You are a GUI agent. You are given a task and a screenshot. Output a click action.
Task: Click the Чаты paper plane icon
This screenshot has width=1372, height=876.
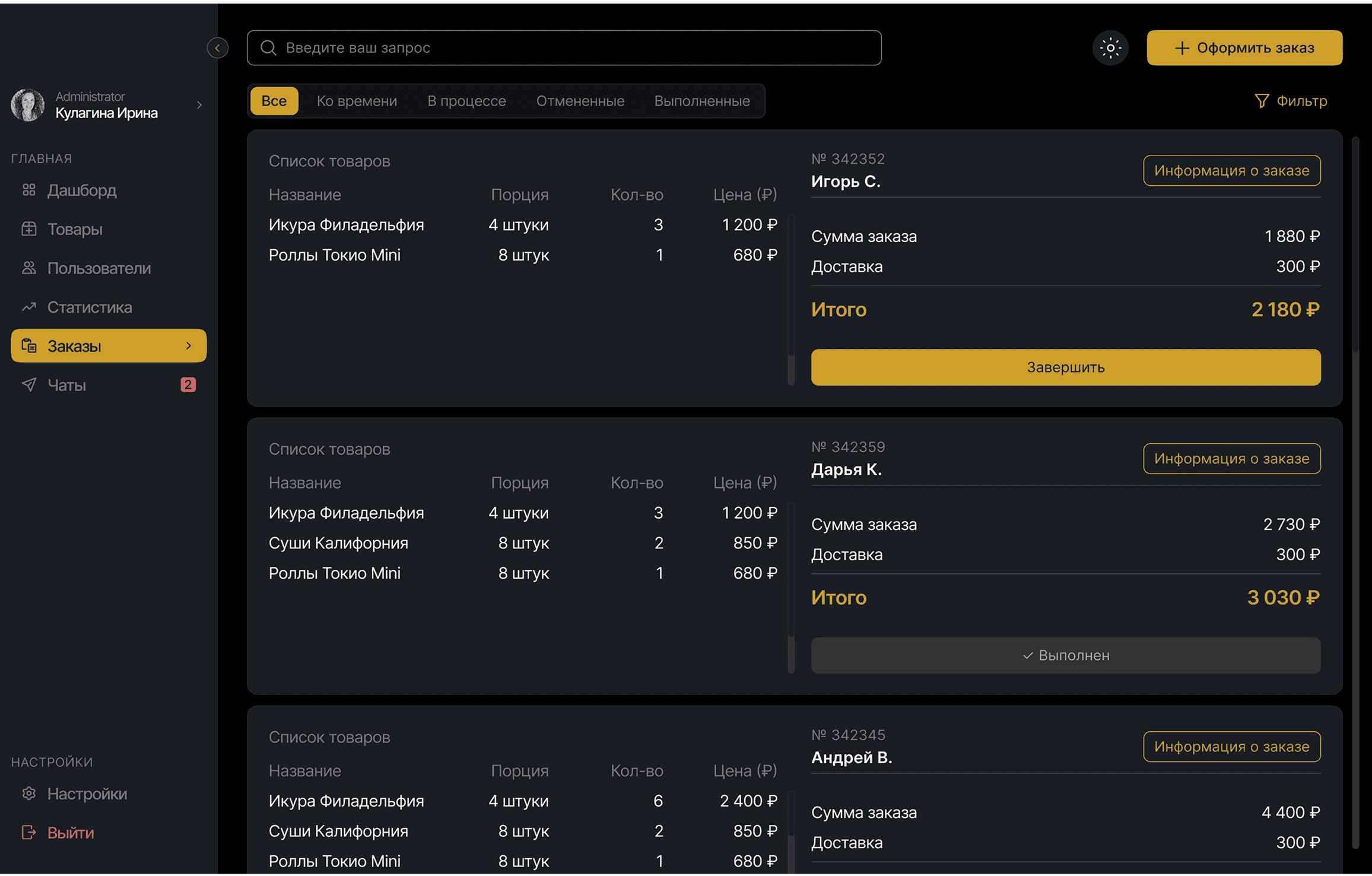(28, 385)
